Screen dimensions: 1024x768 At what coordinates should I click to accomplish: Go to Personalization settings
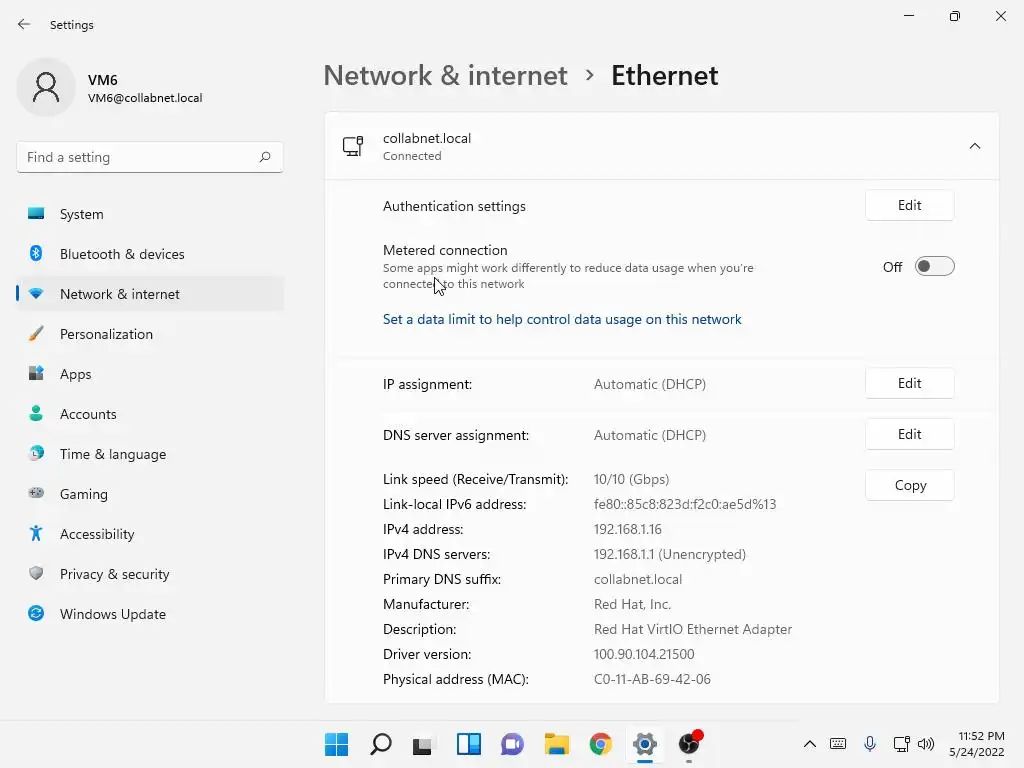106,334
